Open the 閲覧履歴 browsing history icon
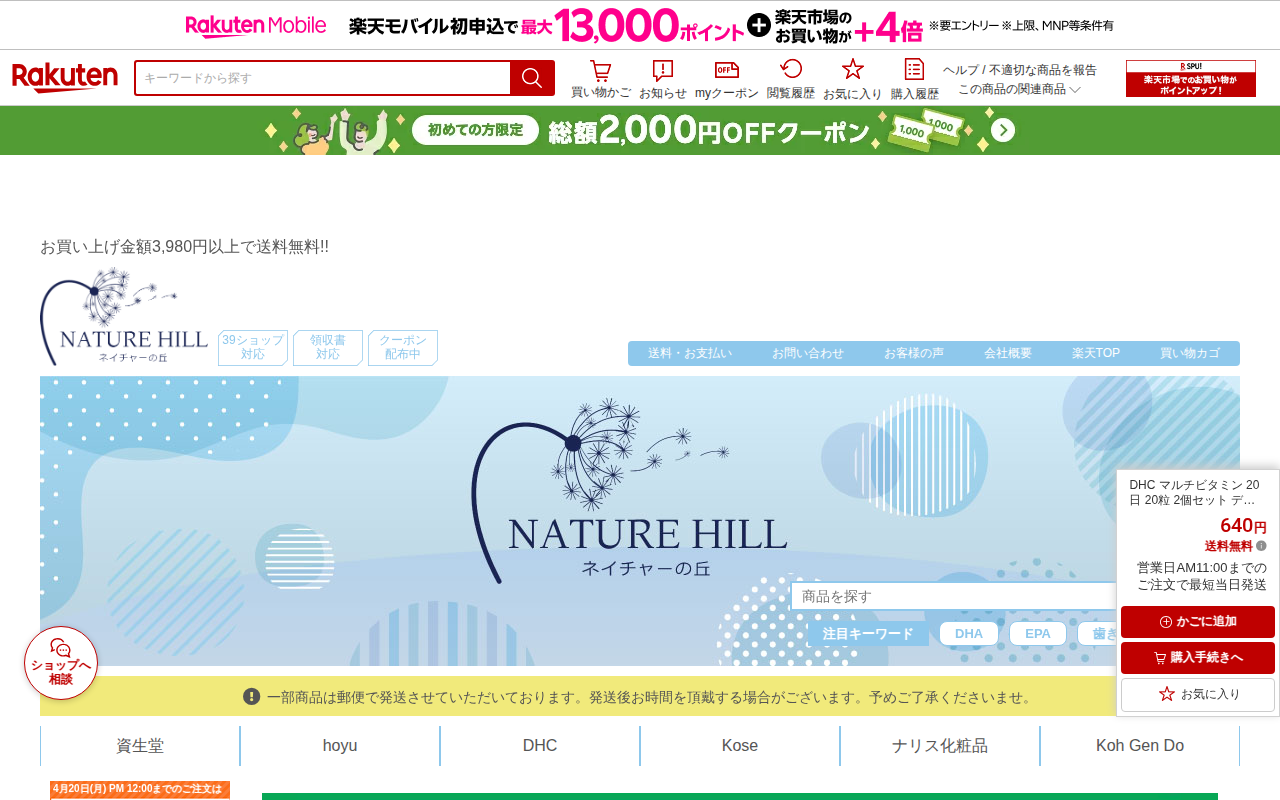 coord(791,79)
